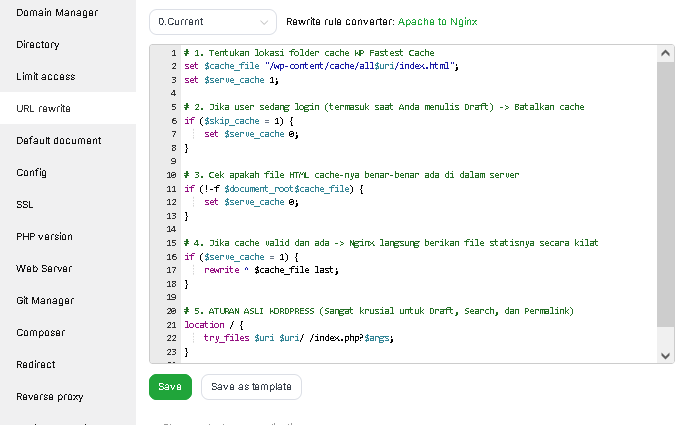Image resolution: width=682 pixels, height=425 pixels.
Task: Go to the Directory settings
Action: [38, 44]
